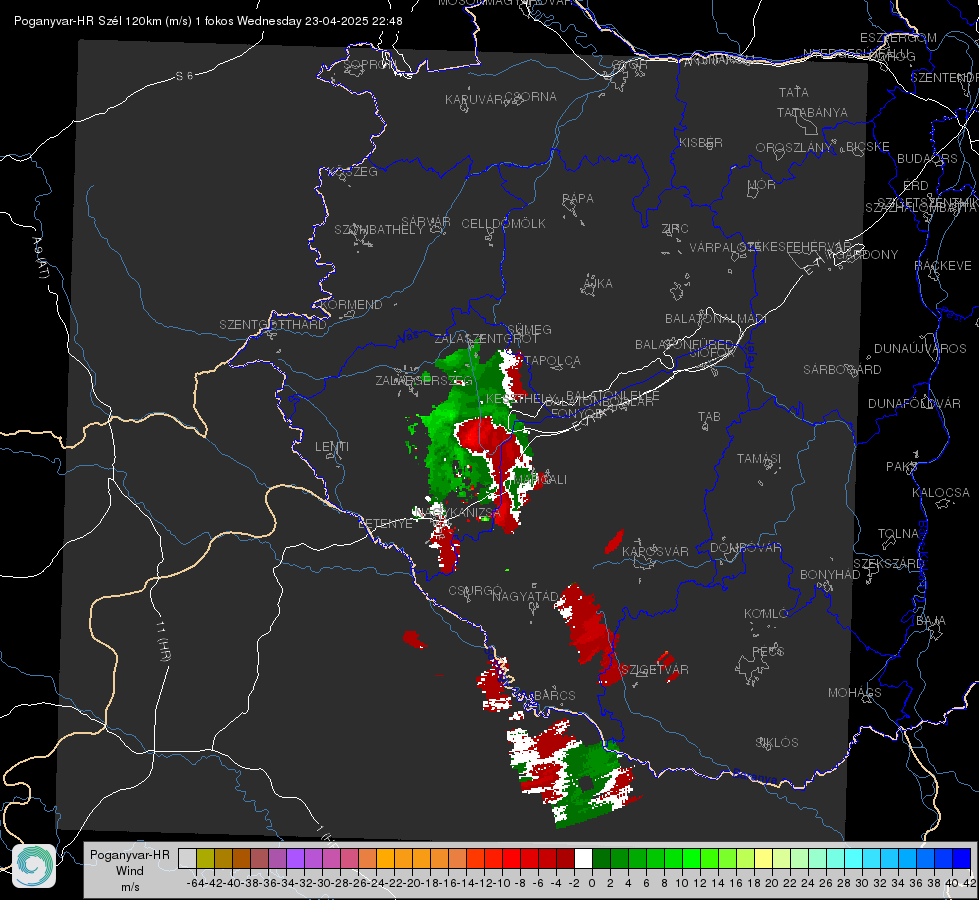Click the BICSKE city label
Image resolution: width=979 pixels, height=900 pixels.
coord(868,146)
